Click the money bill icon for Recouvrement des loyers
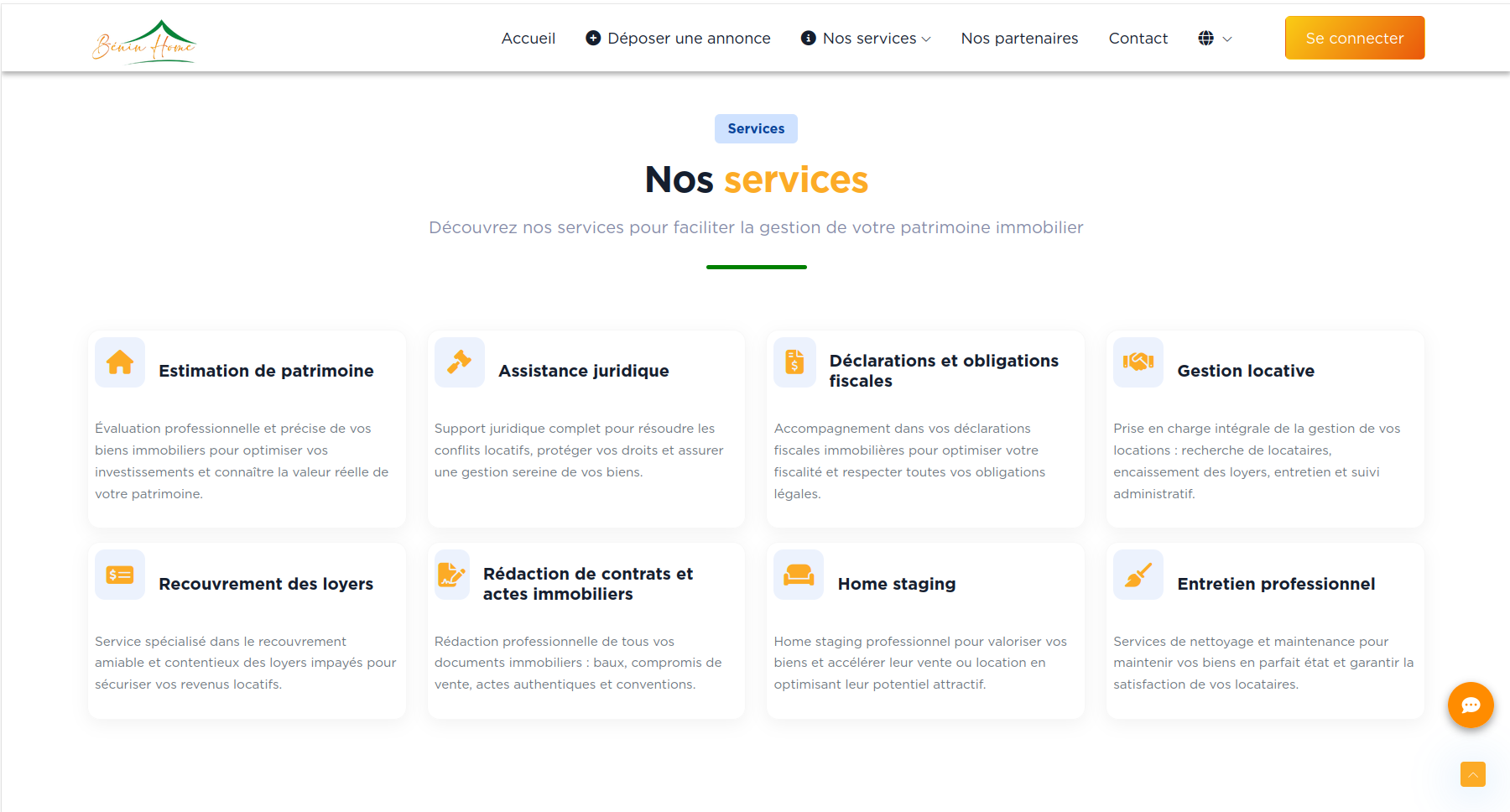This screenshot has width=1510, height=812. [x=120, y=575]
